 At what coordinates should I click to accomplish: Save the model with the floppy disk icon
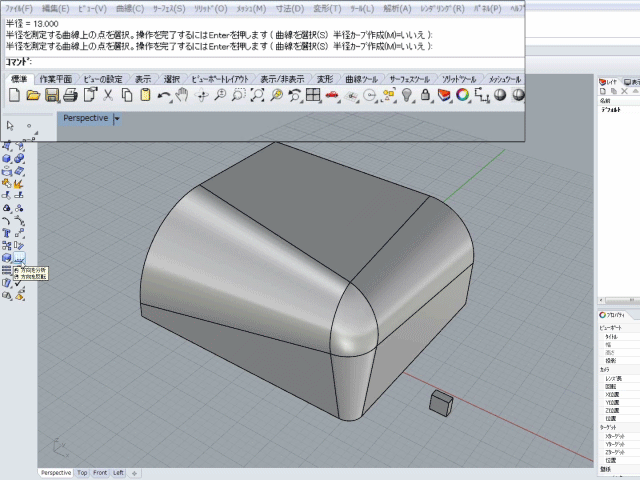(x=51, y=96)
